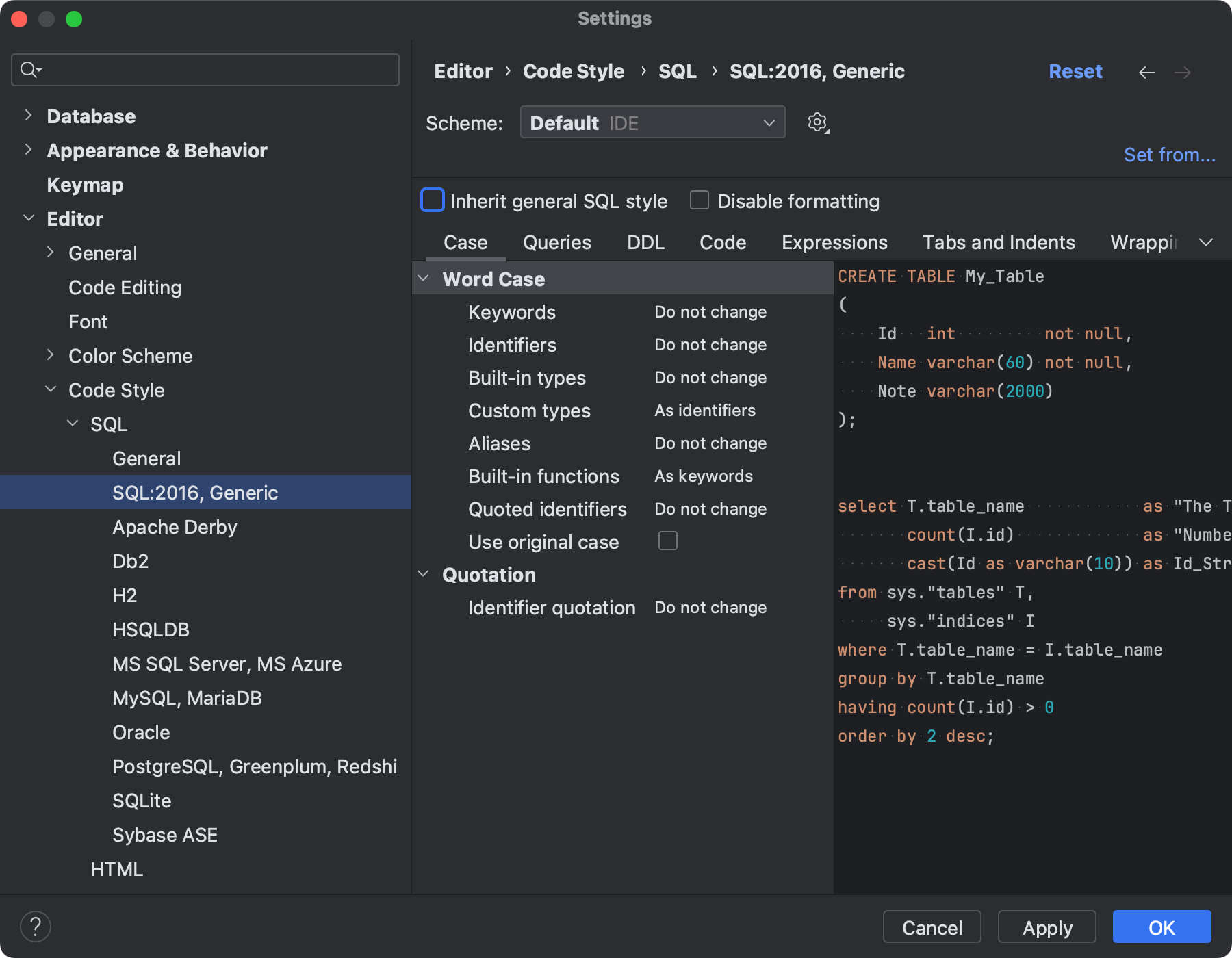Open the scheme options gear icon

817,122
